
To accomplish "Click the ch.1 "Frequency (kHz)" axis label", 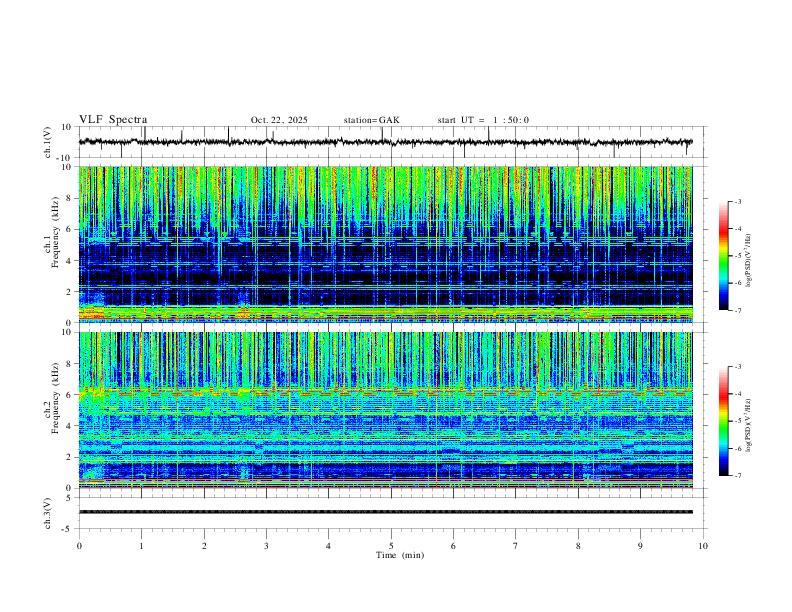I will point(55,233).
